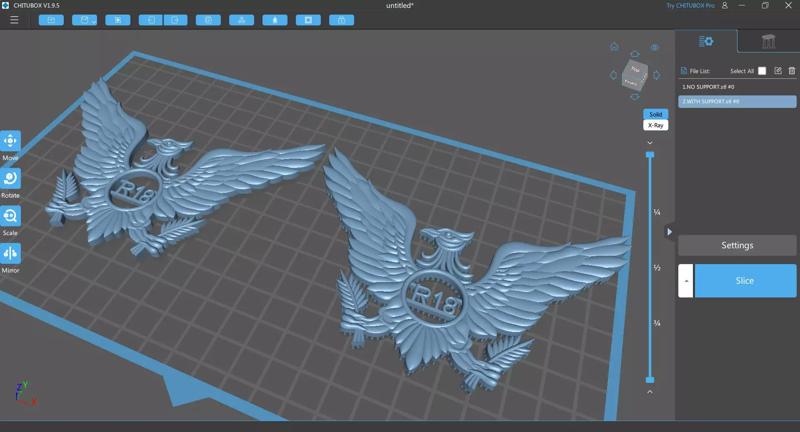The width and height of the screenshot is (800, 432).
Task: Click the trash delete icon in File List
Action: point(792,71)
